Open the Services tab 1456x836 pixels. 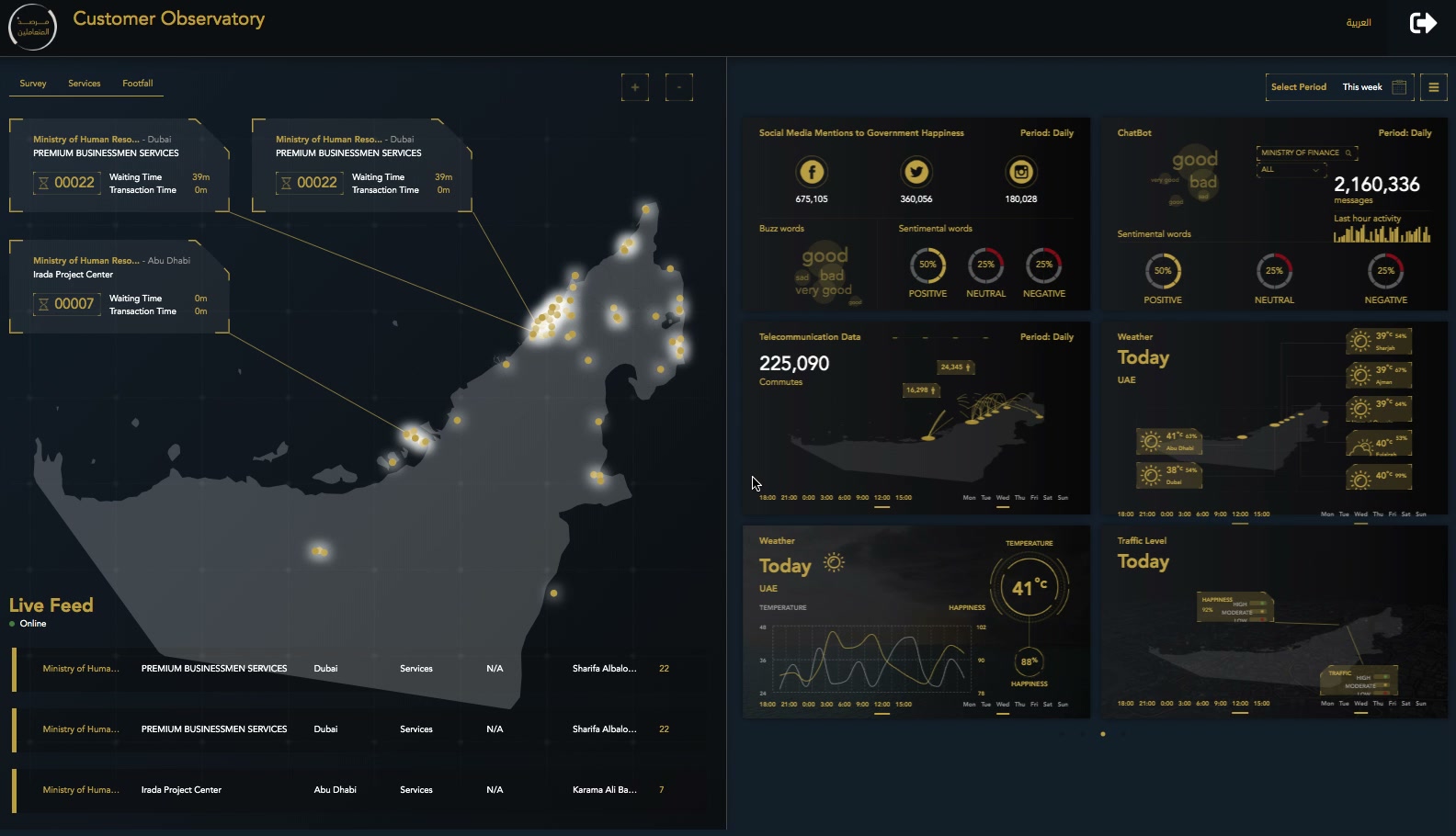pyautogui.click(x=85, y=84)
